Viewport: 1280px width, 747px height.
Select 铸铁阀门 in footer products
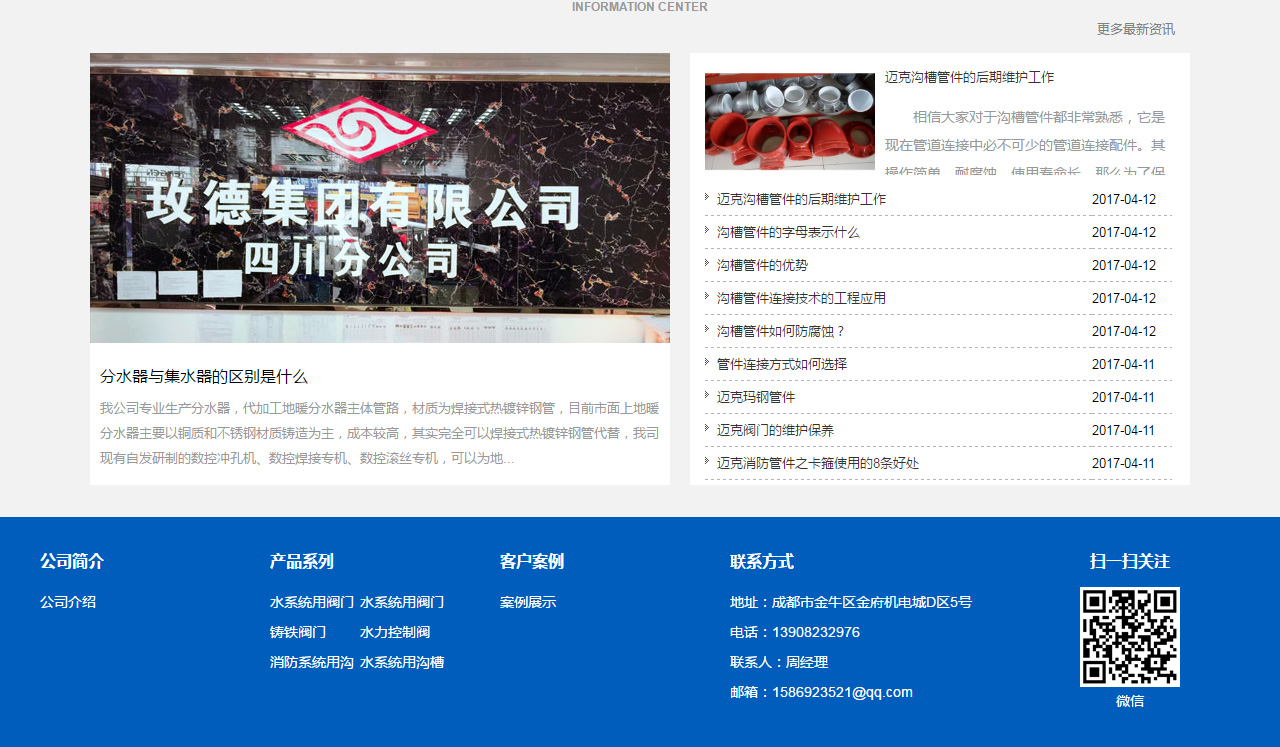point(298,632)
